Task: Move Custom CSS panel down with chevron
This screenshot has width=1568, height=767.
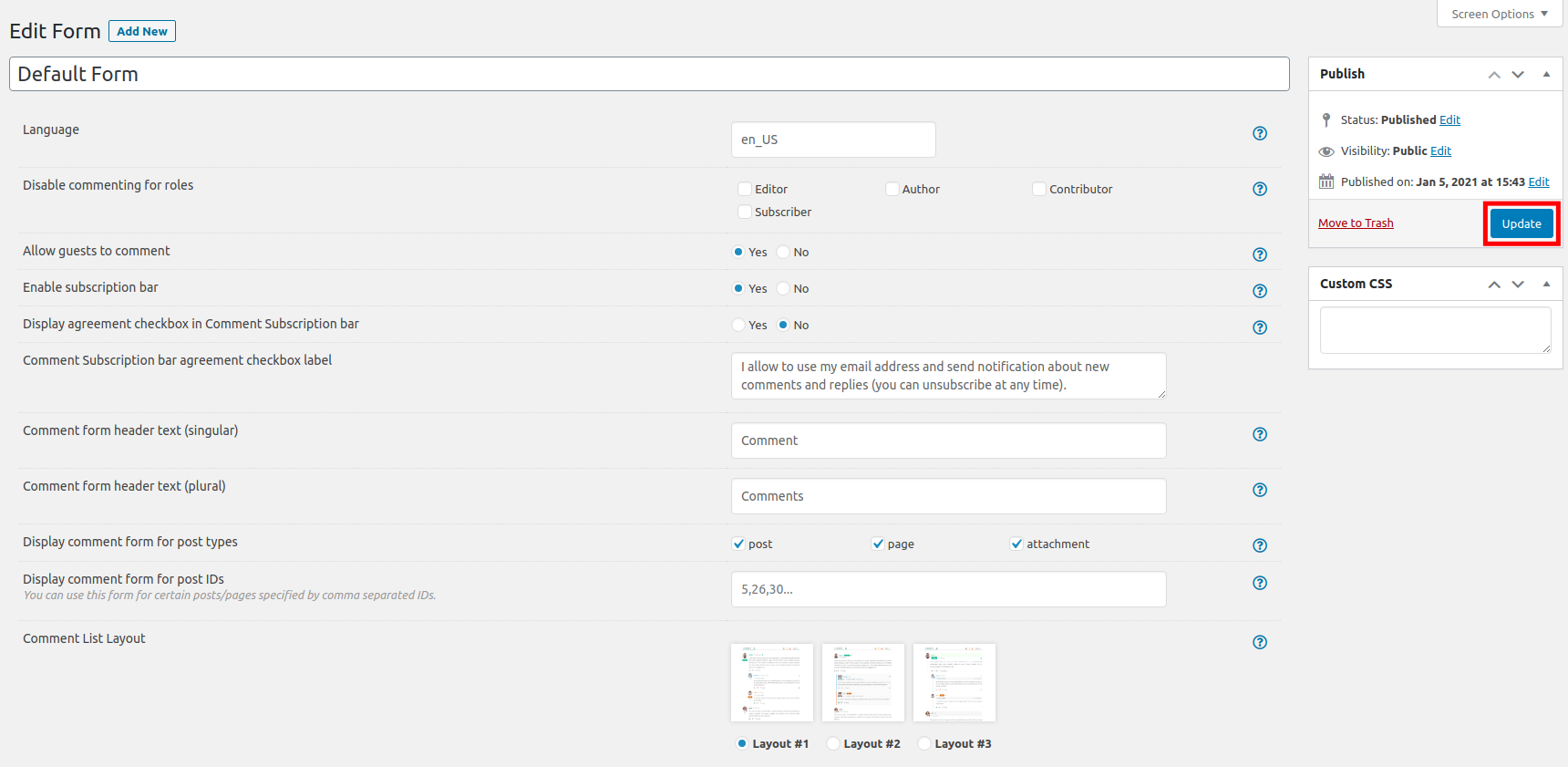Action: pyautogui.click(x=1518, y=284)
